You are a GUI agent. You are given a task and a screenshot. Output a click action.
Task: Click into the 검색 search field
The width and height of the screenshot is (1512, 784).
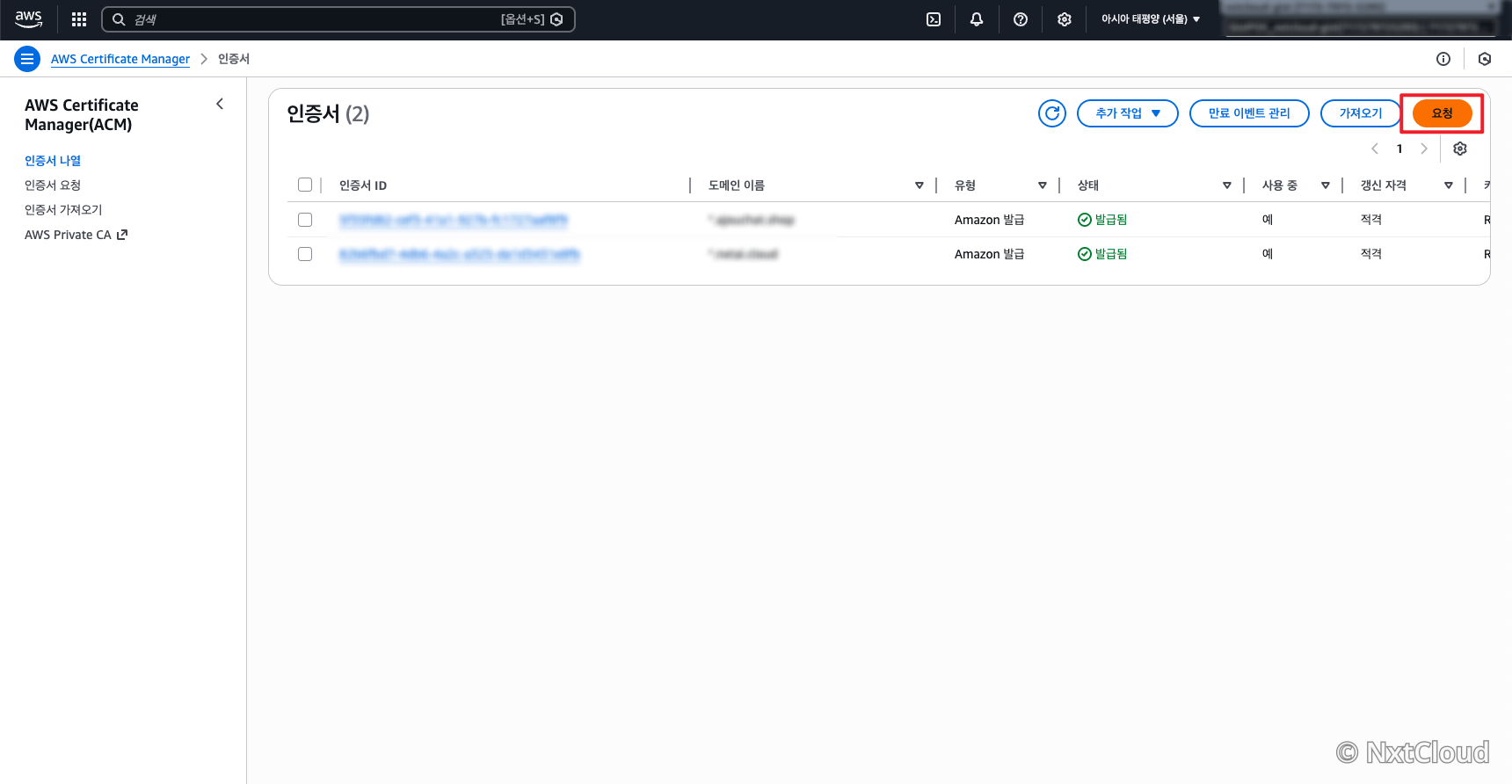(338, 19)
